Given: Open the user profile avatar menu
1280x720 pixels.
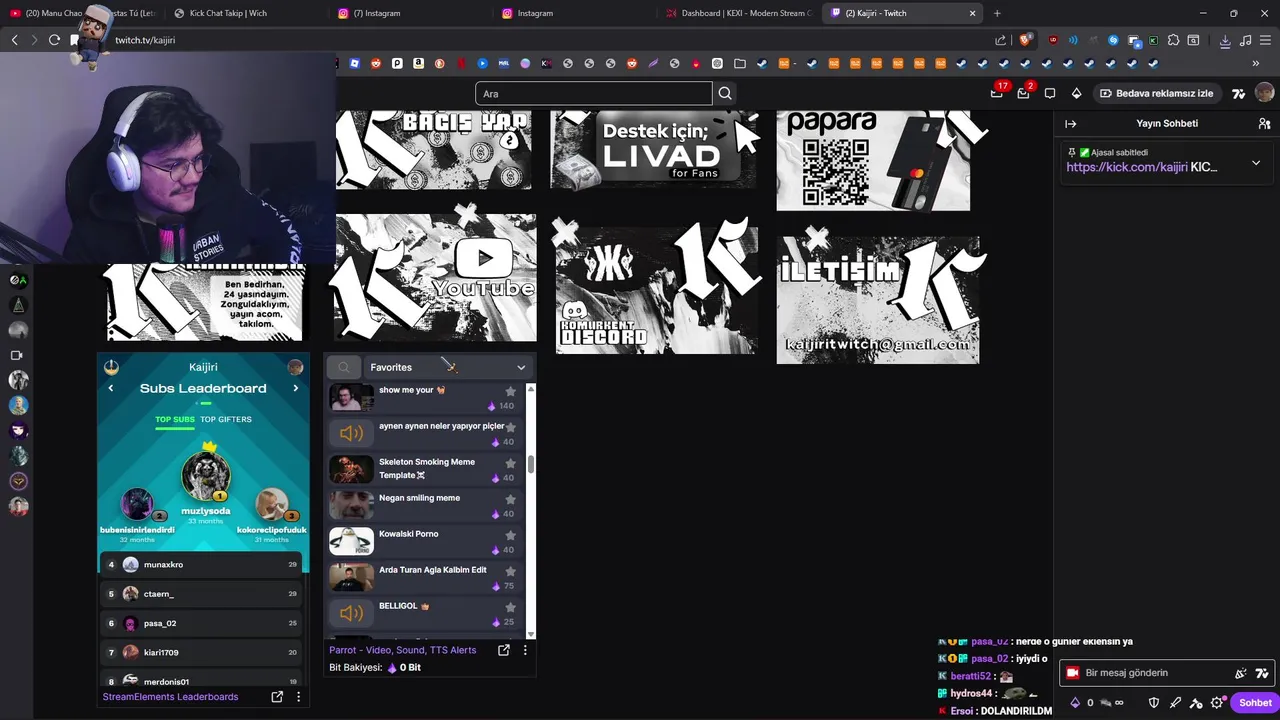Looking at the screenshot, I should [x=1265, y=93].
